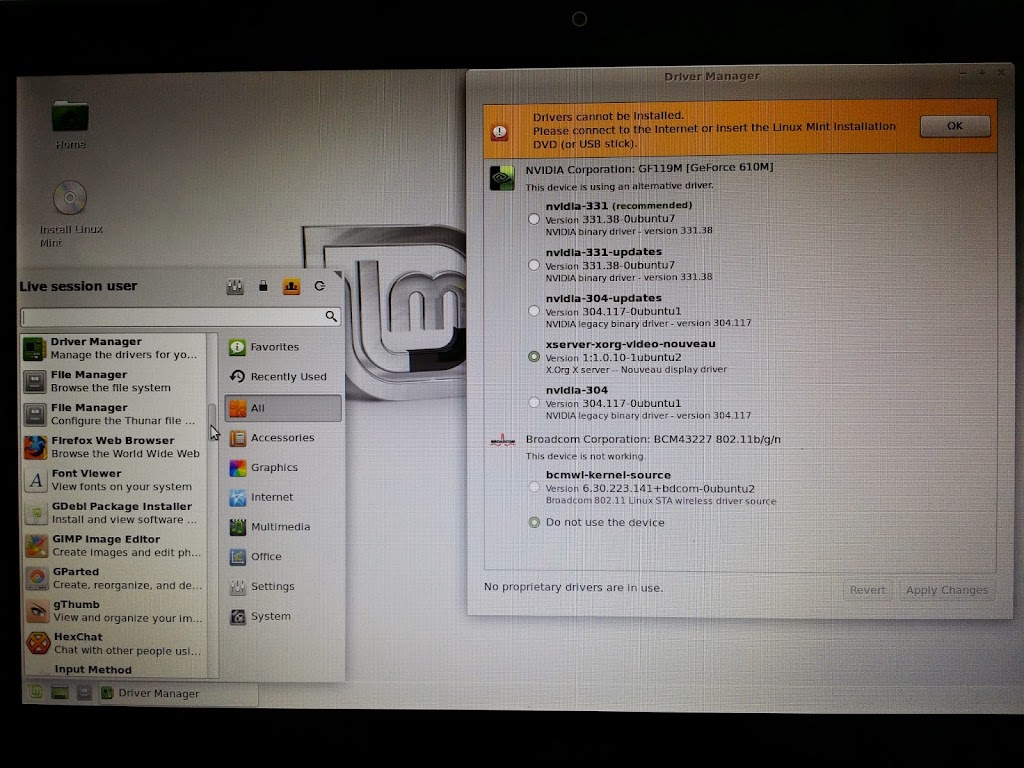This screenshot has width=1024, height=768.
Task: Click the Log Out icon in menu header
Action: 319,287
